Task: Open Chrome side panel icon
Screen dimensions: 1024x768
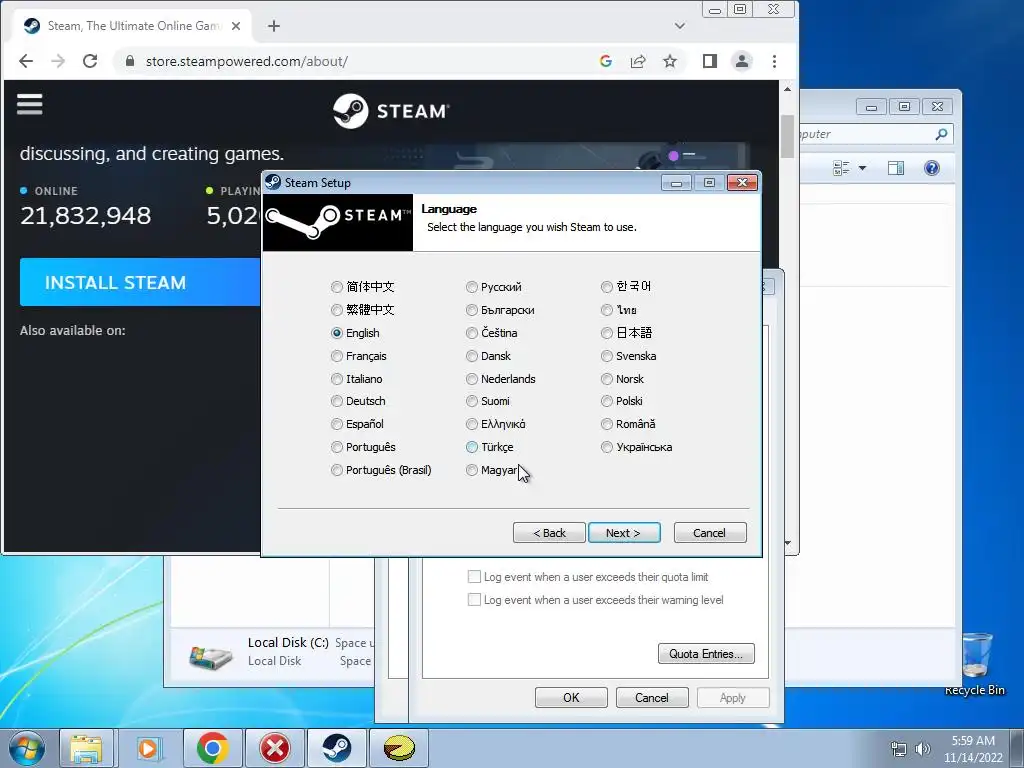Action: click(710, 61)
